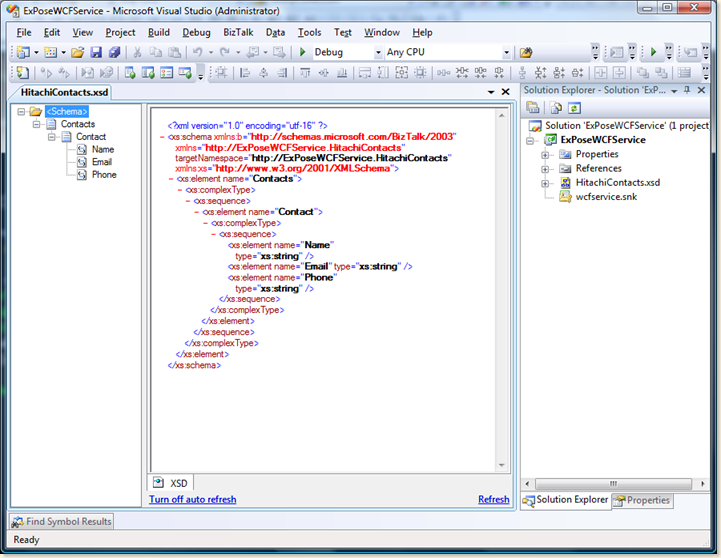Click the Align Tops layout icon
This screenshot has width=721, height=558.
click(305, 73)
